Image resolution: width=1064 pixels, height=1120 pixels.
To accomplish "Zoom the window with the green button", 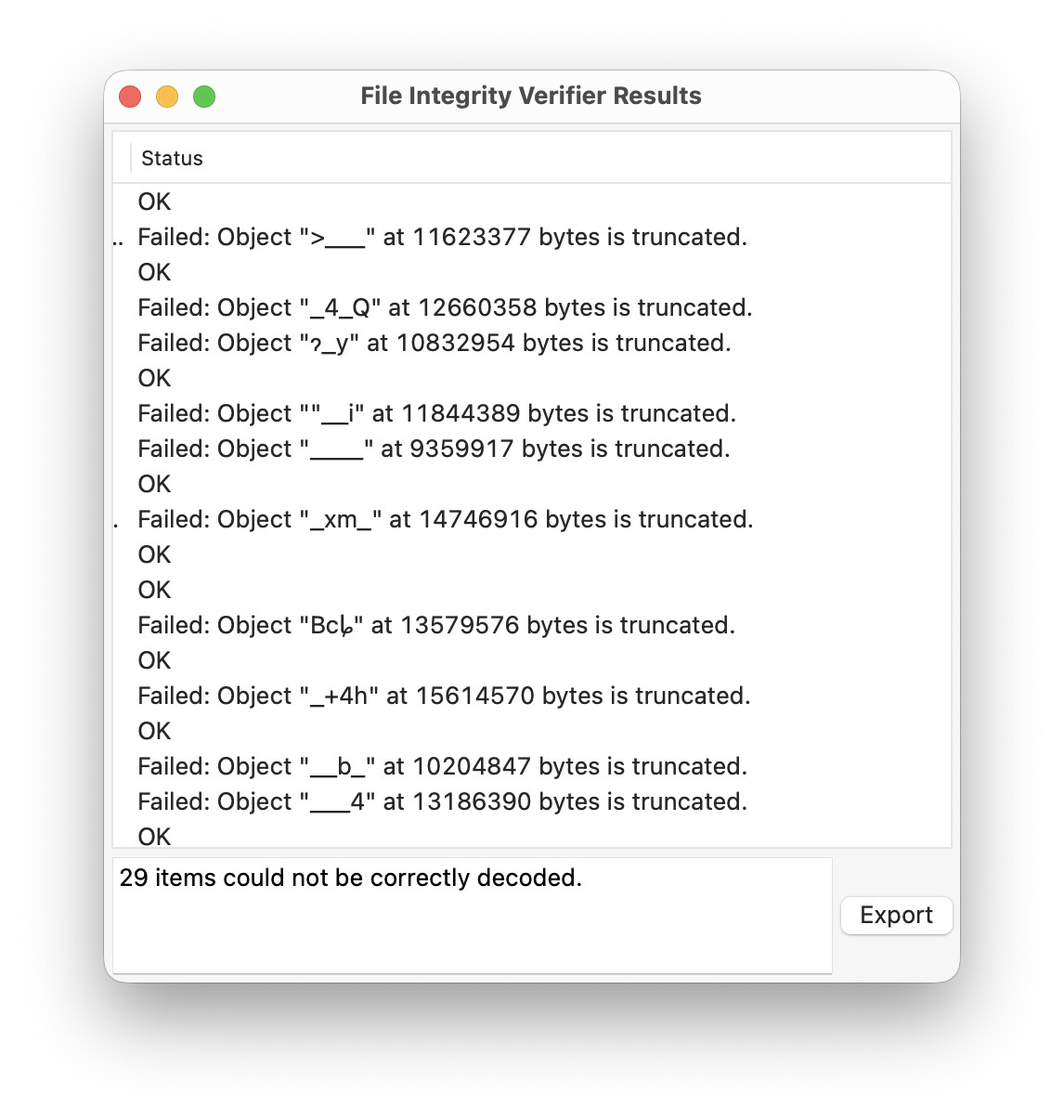I will tap(204, 97).
